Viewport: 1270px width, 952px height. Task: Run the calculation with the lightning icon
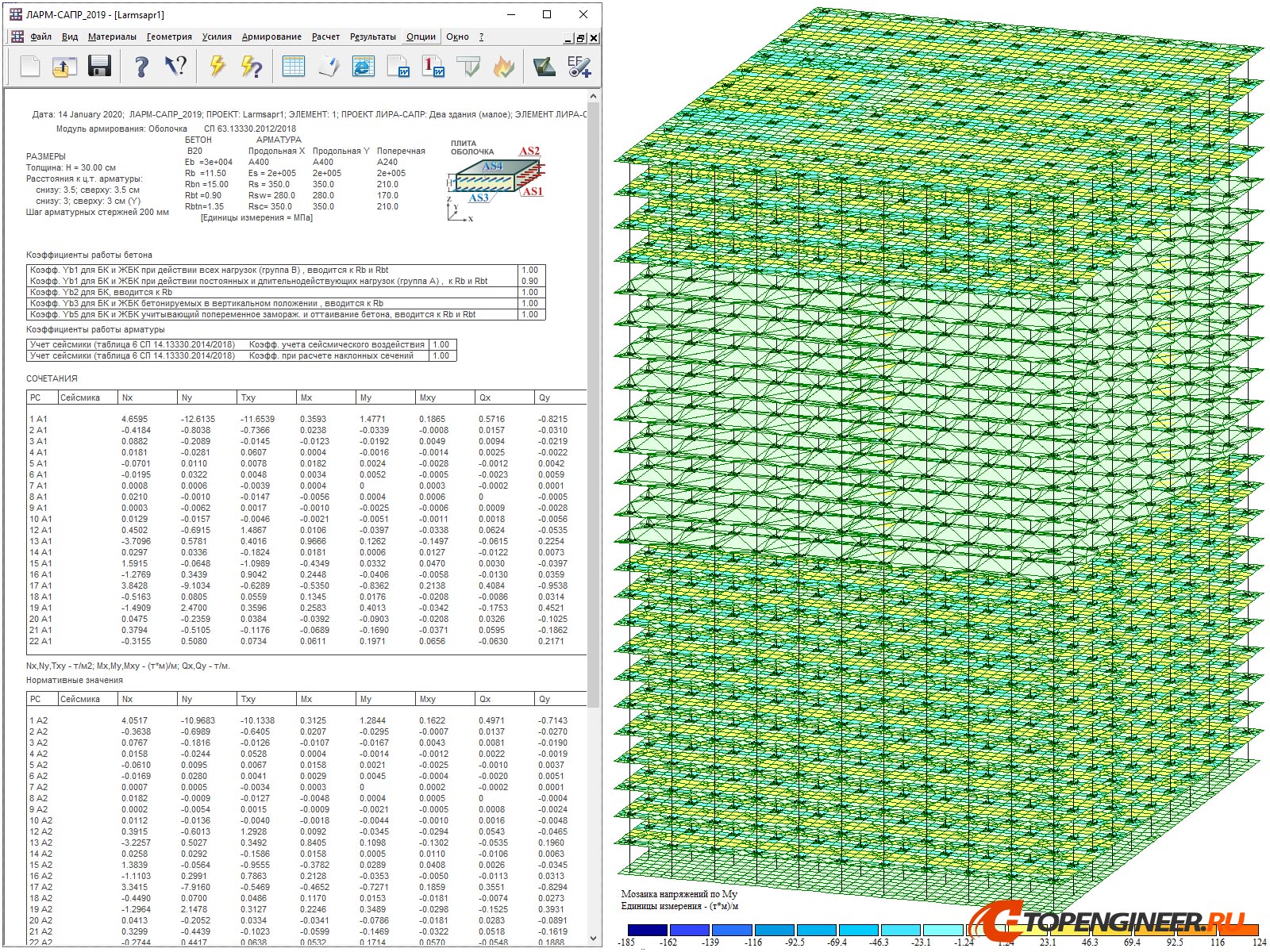click(214, 67)
